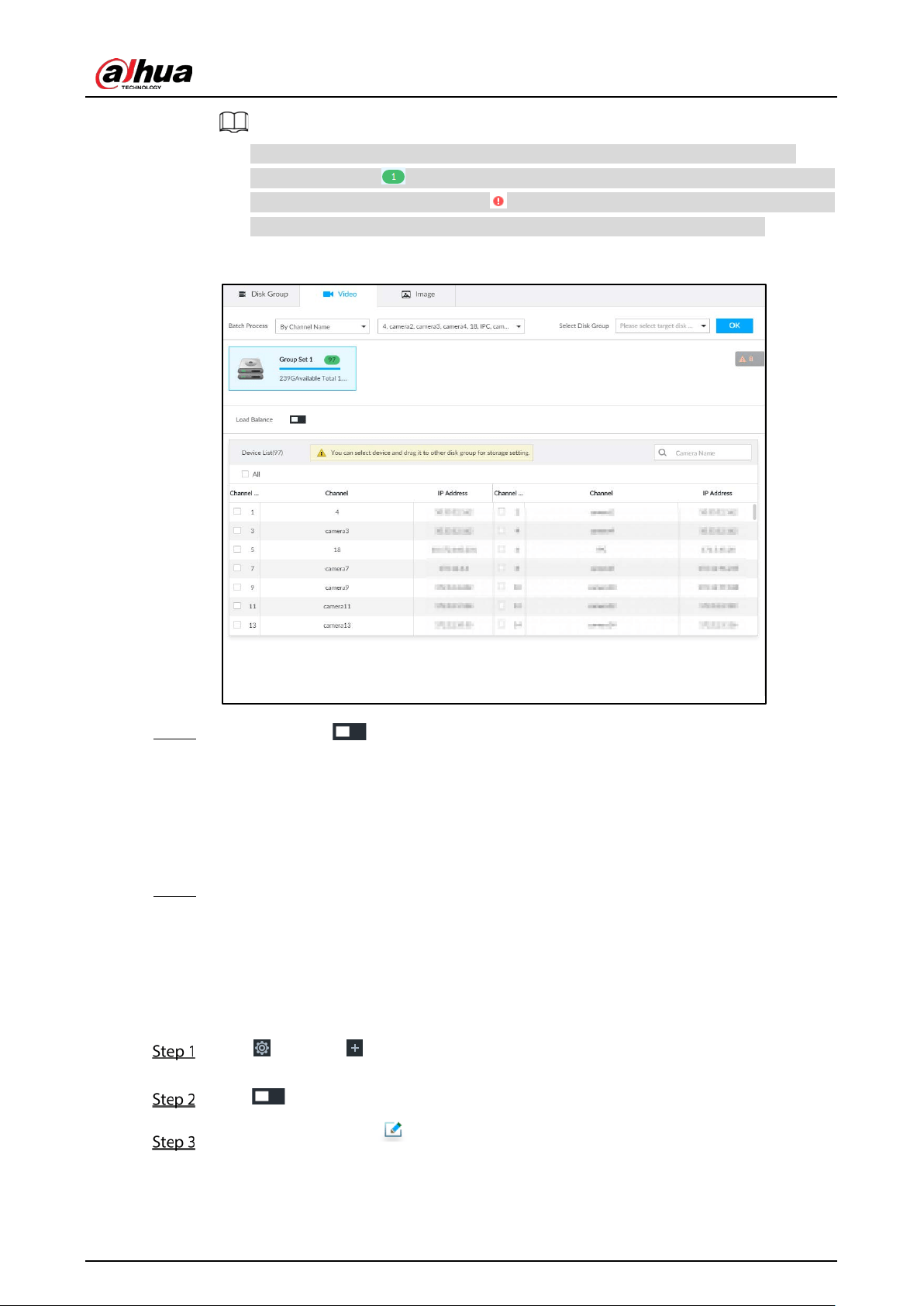
Task: Click the toggle switch illustration just below the figure
Action: point(350,732)
